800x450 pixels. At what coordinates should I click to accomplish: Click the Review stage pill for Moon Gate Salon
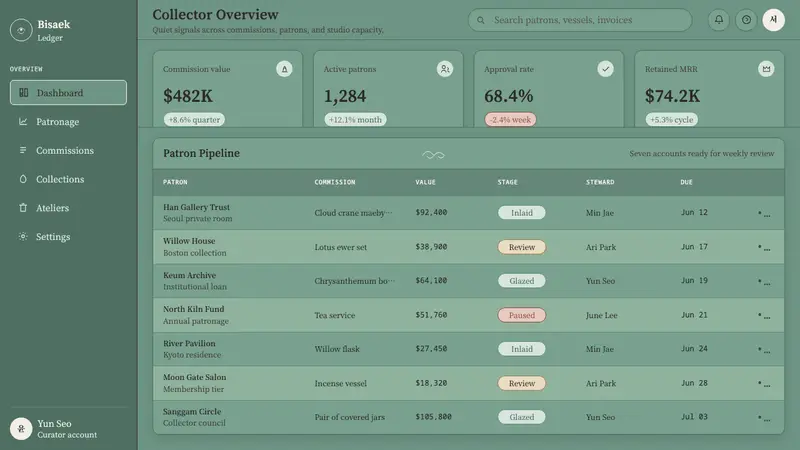tap(521, 383)
